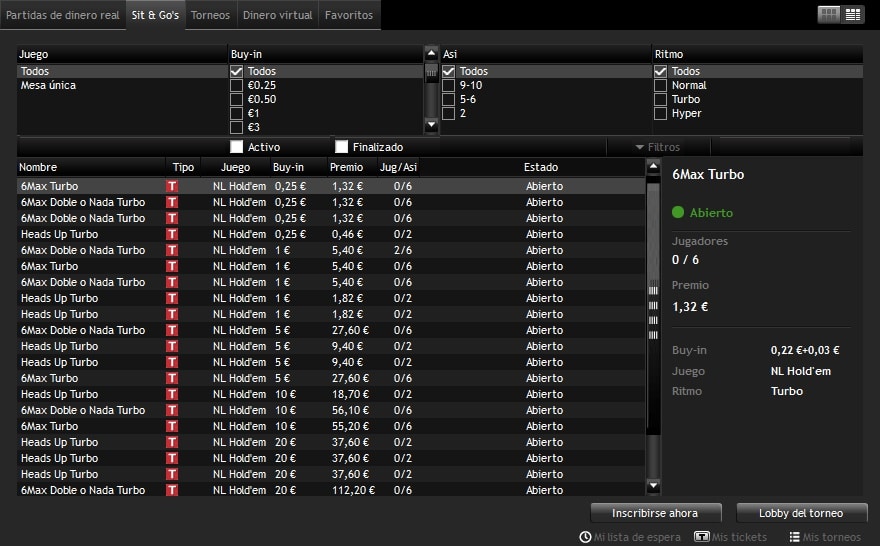Open the Dinero virtual tab

pos(278,15)
